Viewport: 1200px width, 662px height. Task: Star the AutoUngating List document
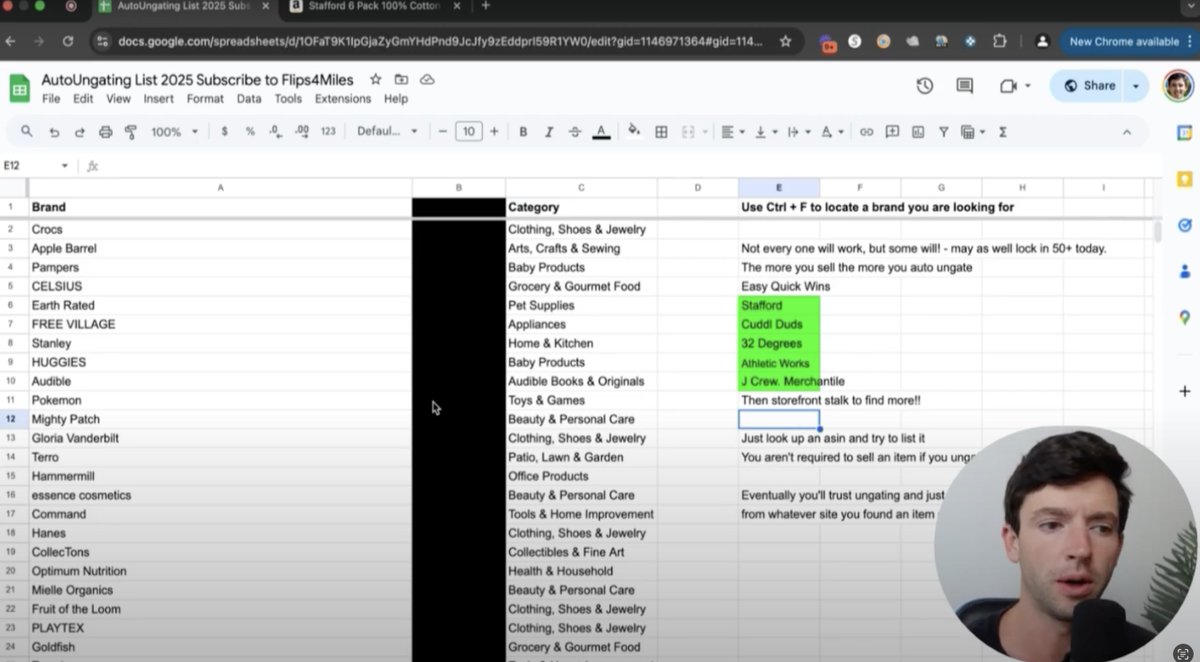point(375,79)
